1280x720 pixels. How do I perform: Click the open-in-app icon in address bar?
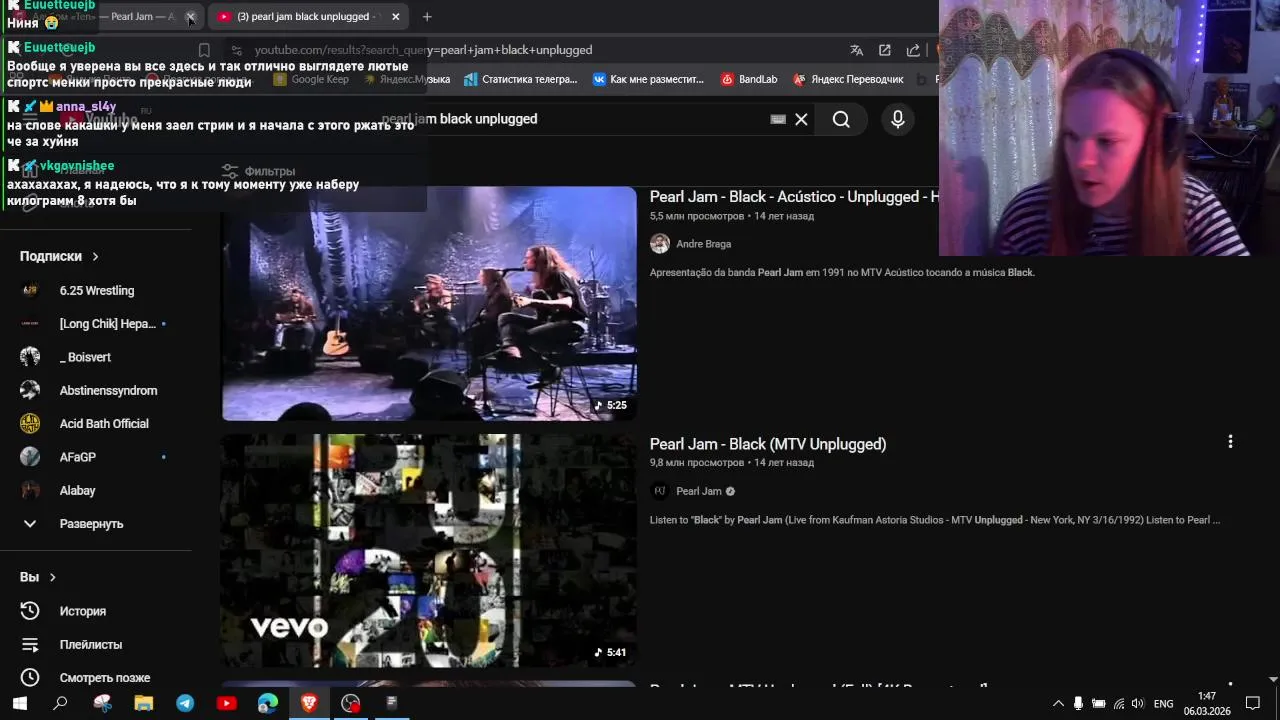click(884, 50)
